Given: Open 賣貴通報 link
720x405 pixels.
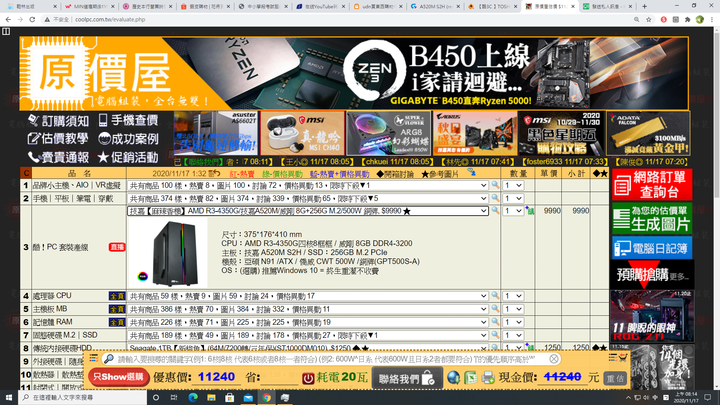Looking at the screenshot, I should pyautogui.click(x=58, y=158).
